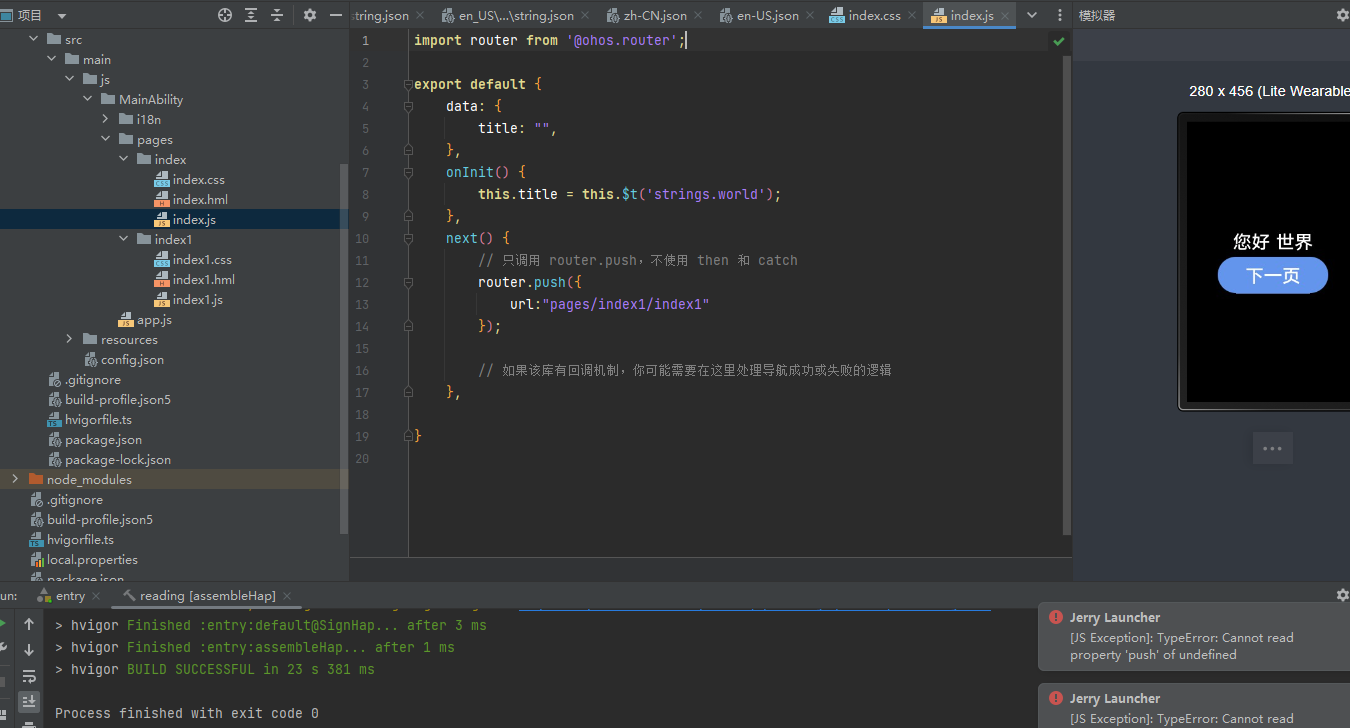Hide the project panel with the minus icon

click(335, 15)
